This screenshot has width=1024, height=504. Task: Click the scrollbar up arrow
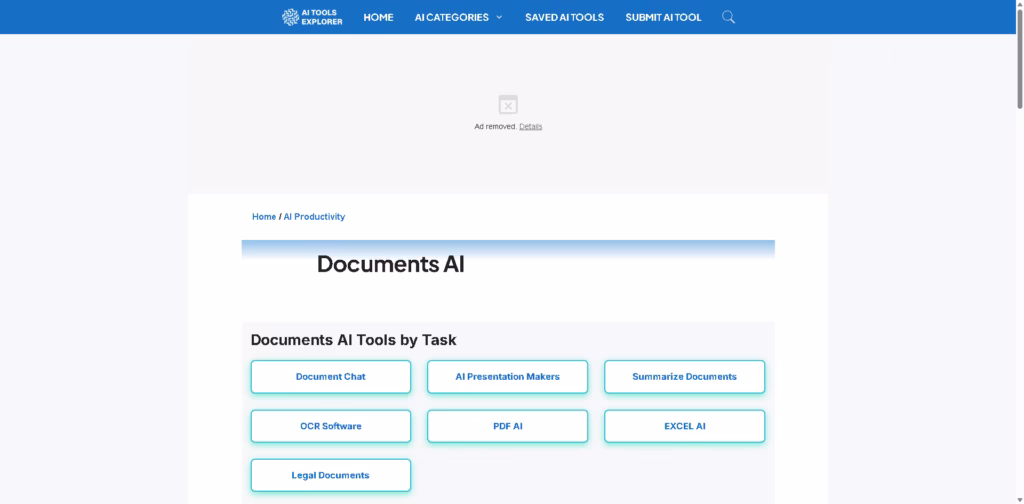click(x=1019, y=5)
